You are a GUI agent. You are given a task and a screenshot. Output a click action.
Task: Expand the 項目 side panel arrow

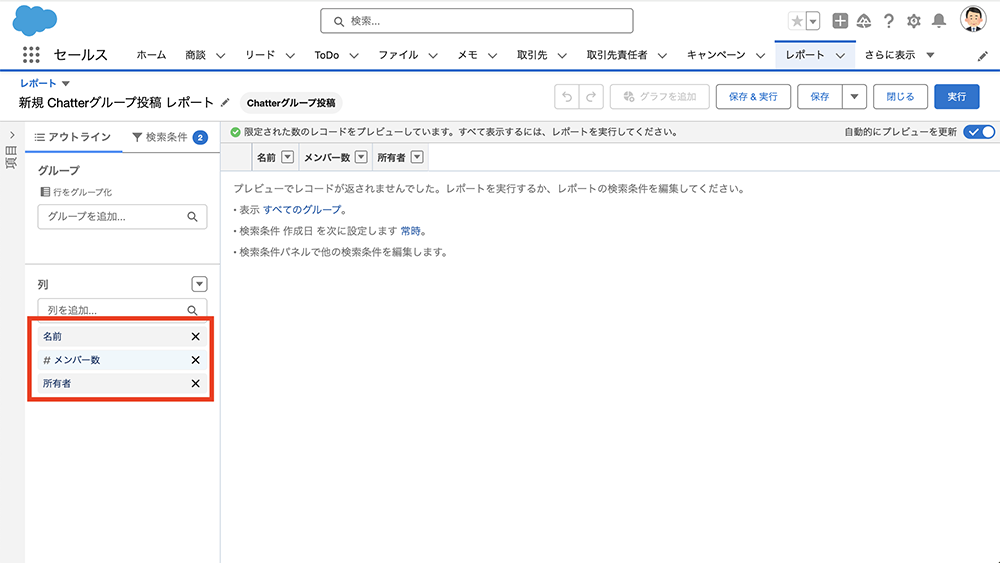12,135
